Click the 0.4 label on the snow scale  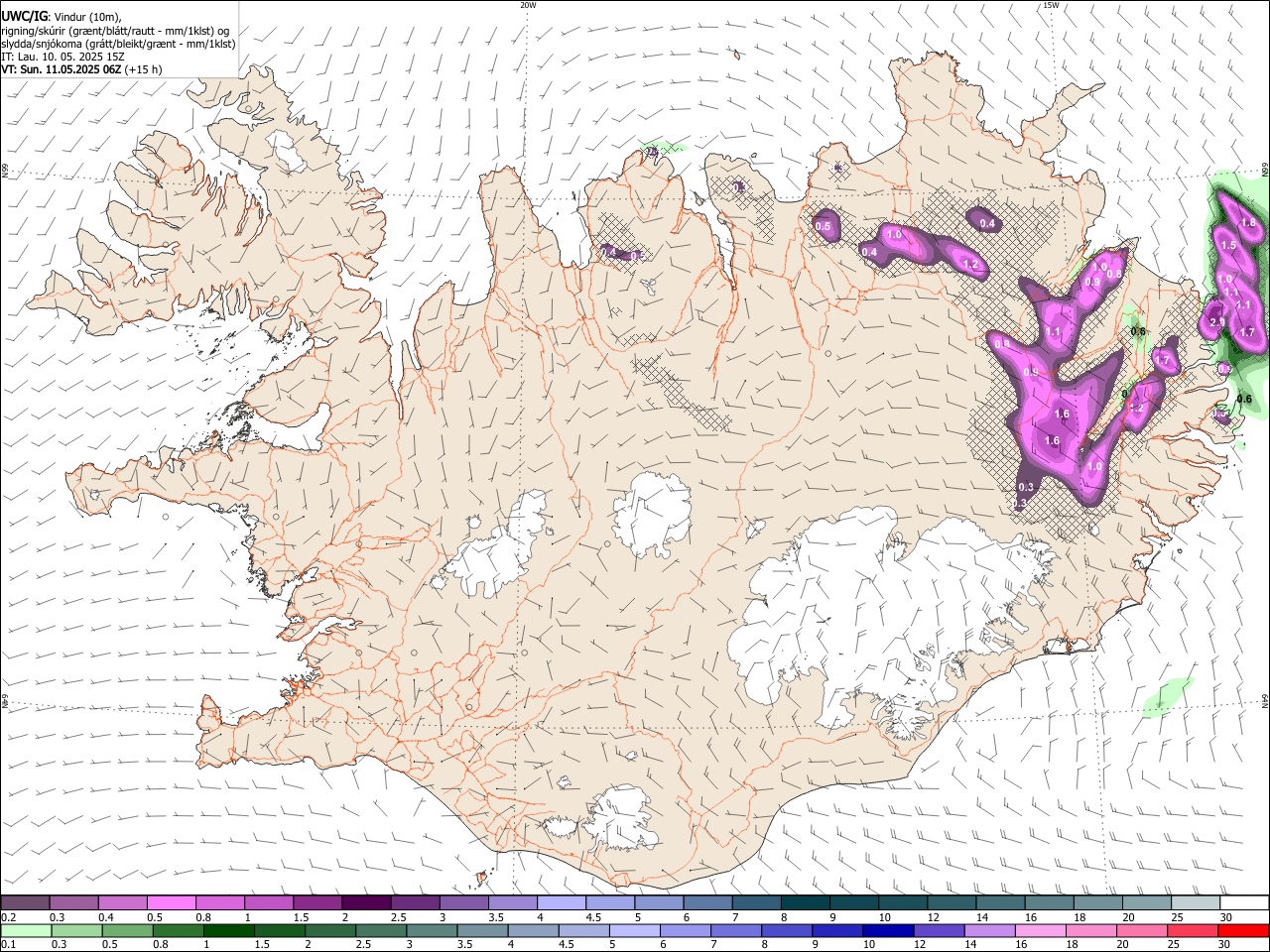coord(106,917)
